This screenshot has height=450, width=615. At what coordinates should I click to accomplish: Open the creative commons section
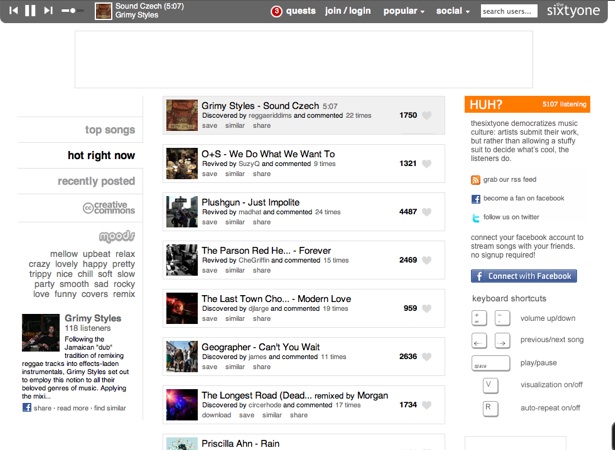(x=109, y=208)
